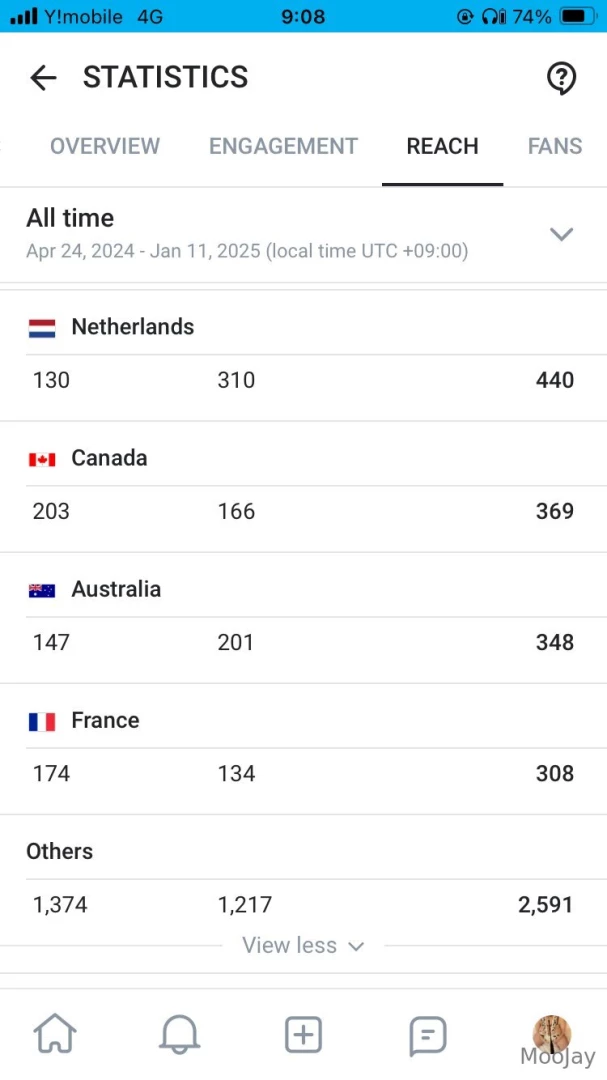Switch to the Engagement tab
The width and height of the screenshot is (607, 1080).
click(283, 146)
